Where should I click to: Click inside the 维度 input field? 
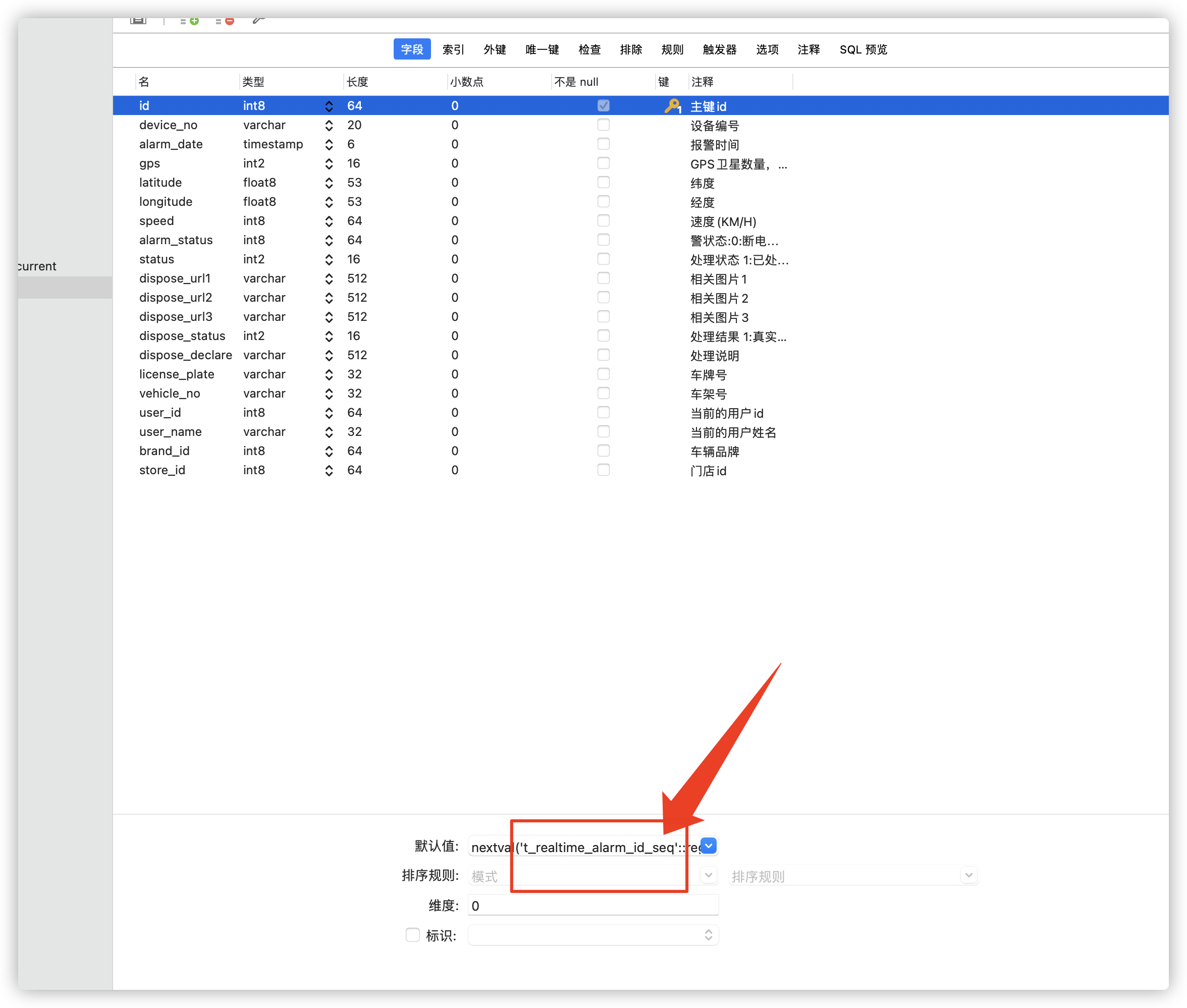pos(592,906)
